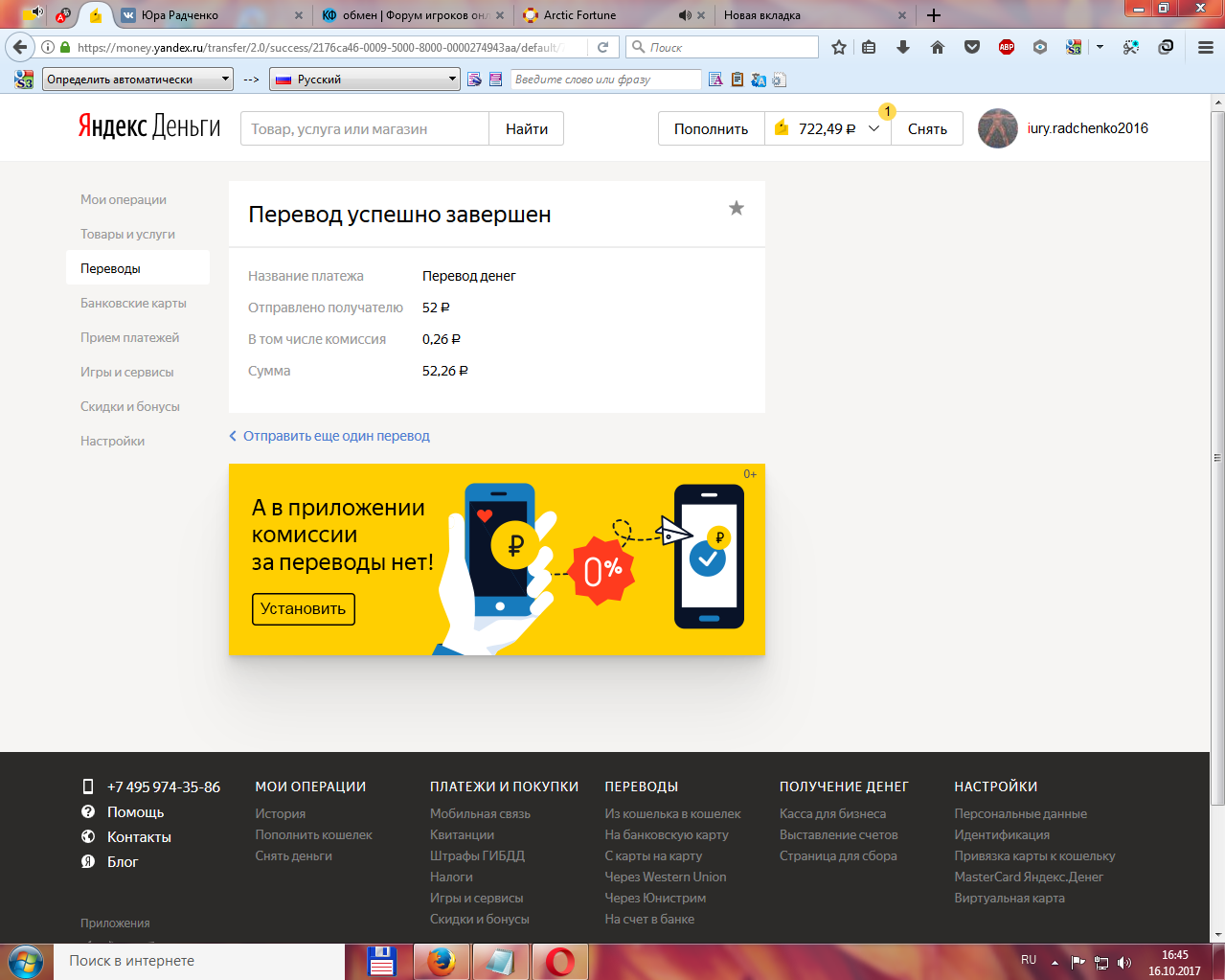Click the Firefox bookmark star icon

pos(839,47)
